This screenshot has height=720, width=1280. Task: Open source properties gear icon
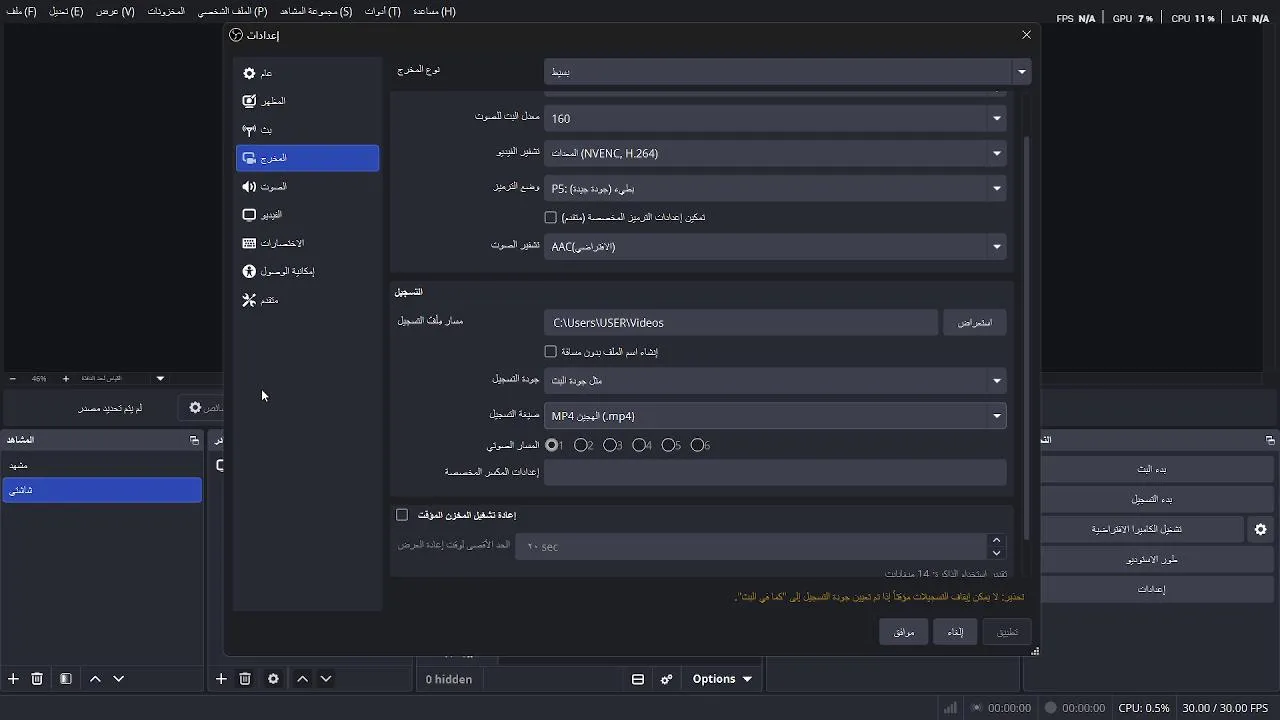[273, 679]
